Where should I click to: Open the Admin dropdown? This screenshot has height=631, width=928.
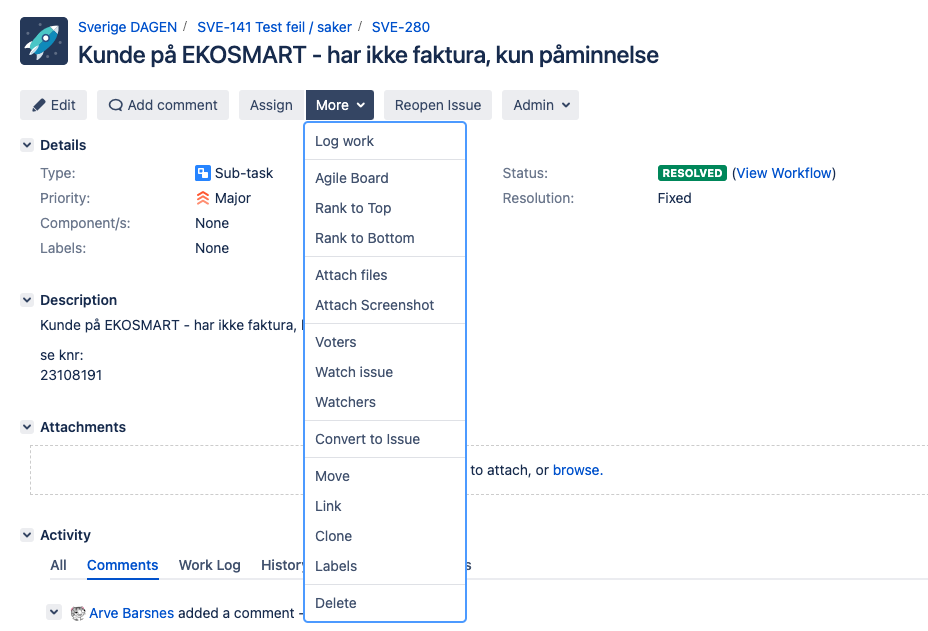click(540, 105)
